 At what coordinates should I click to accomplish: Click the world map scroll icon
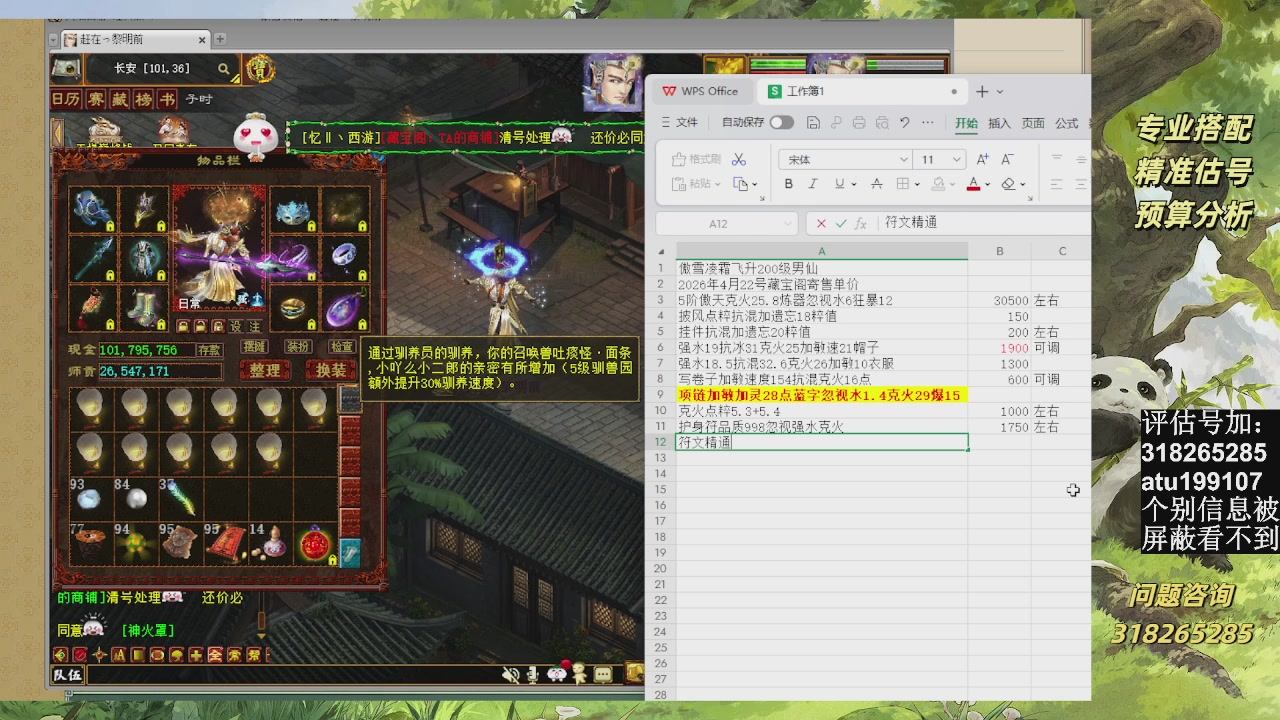coord(66,69)
